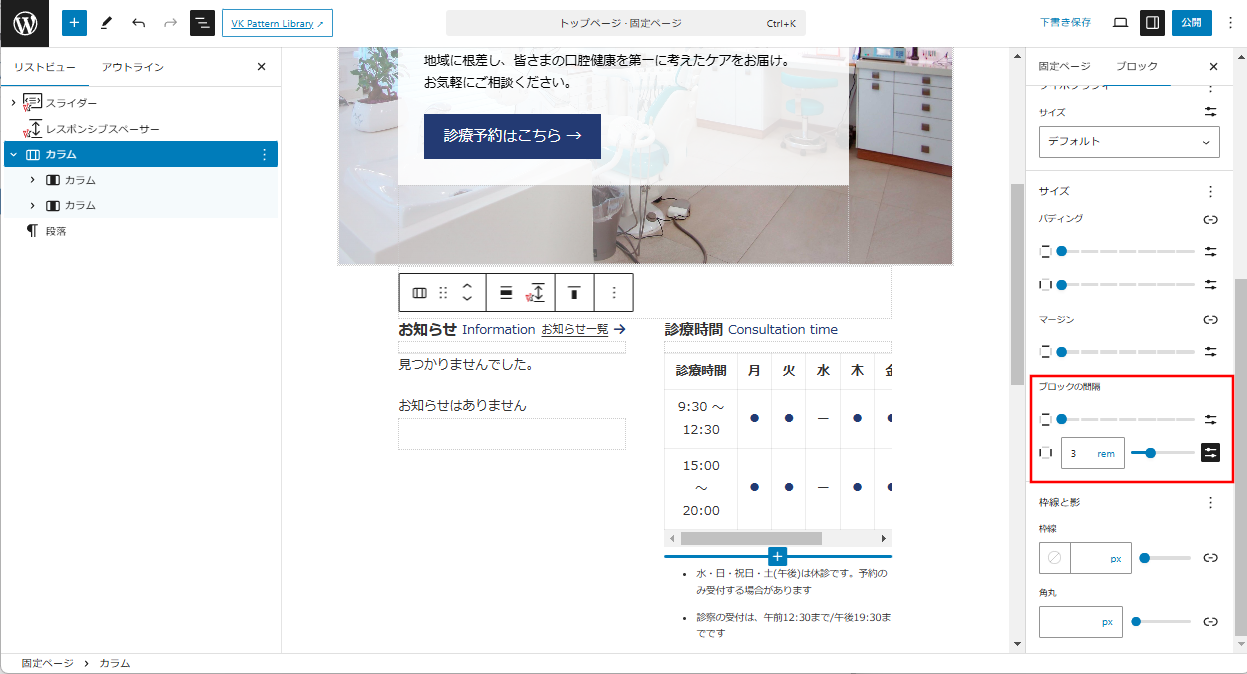Toggle the document overview list icon
The image size is (1247, 674).
202,23
